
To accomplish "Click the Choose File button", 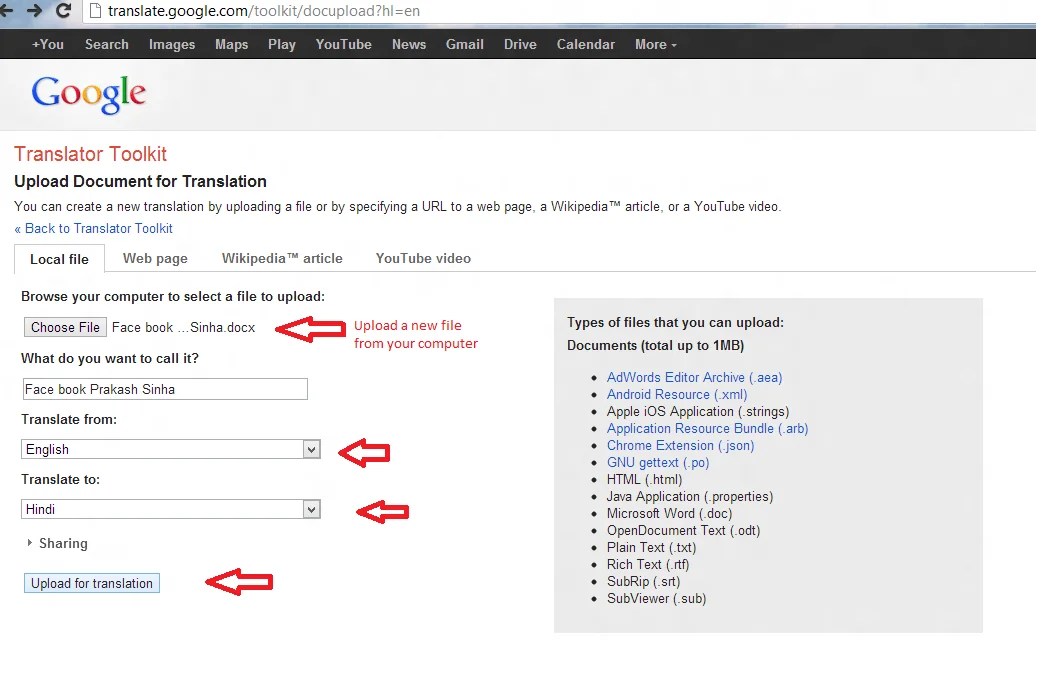I will (64, 327).
